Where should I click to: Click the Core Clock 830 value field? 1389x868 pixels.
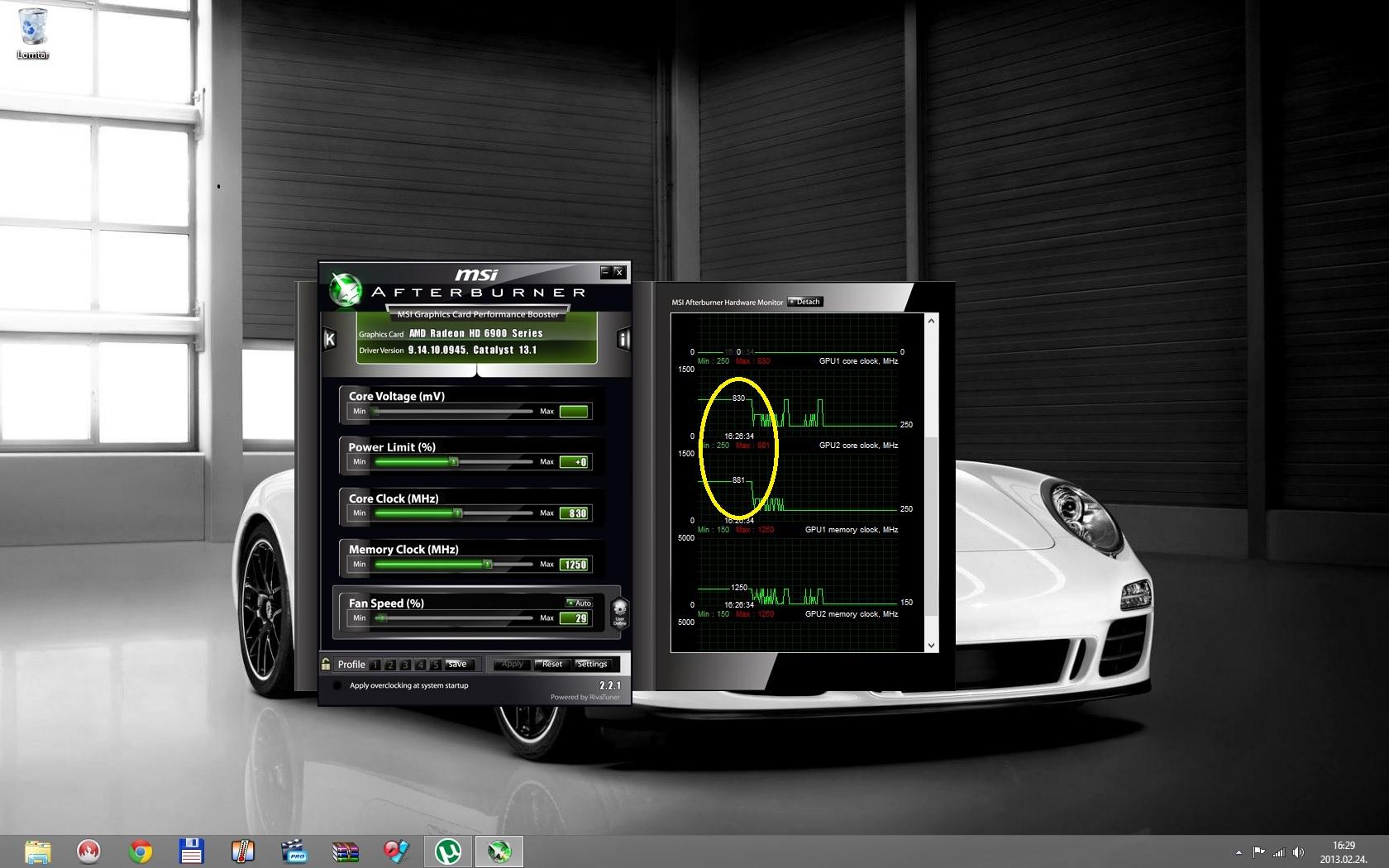pyautogui.click(x=574, y=513)
